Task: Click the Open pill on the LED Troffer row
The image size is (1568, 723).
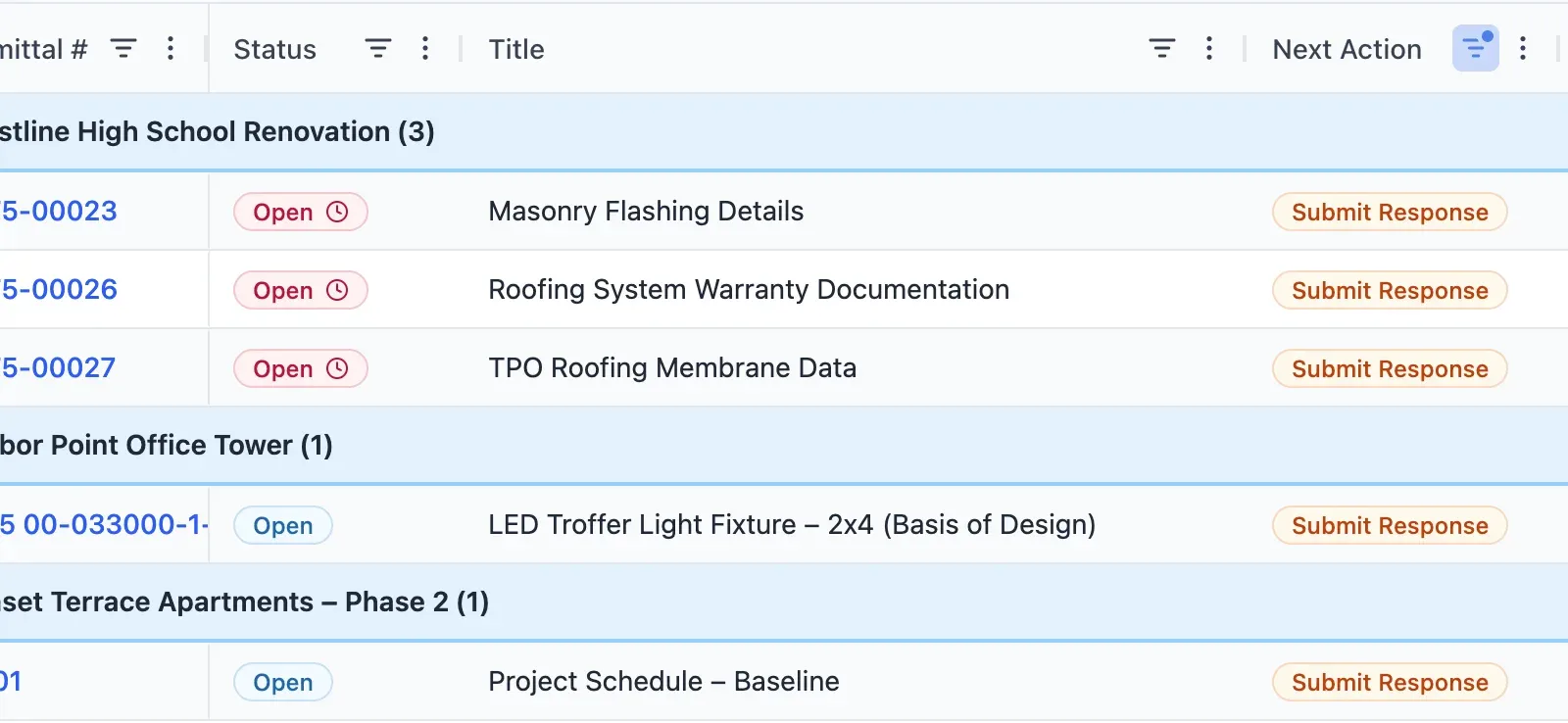Action: pos(282,525)
